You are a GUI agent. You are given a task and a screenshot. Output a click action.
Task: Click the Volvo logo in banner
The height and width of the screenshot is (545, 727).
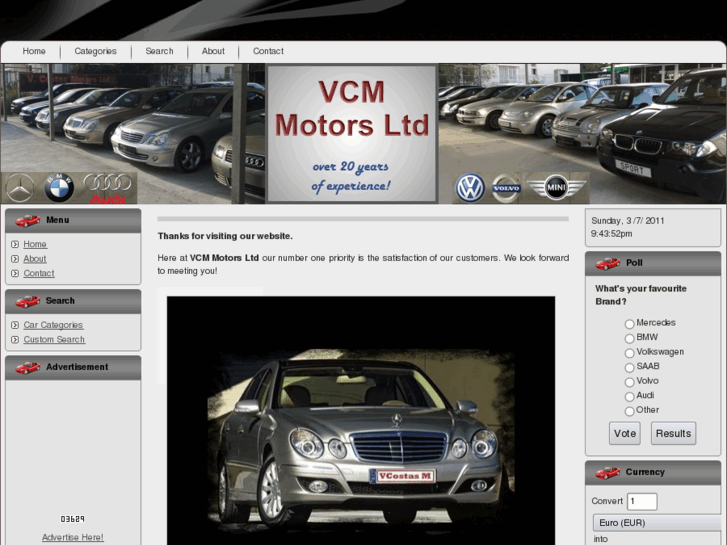[506, 188]
